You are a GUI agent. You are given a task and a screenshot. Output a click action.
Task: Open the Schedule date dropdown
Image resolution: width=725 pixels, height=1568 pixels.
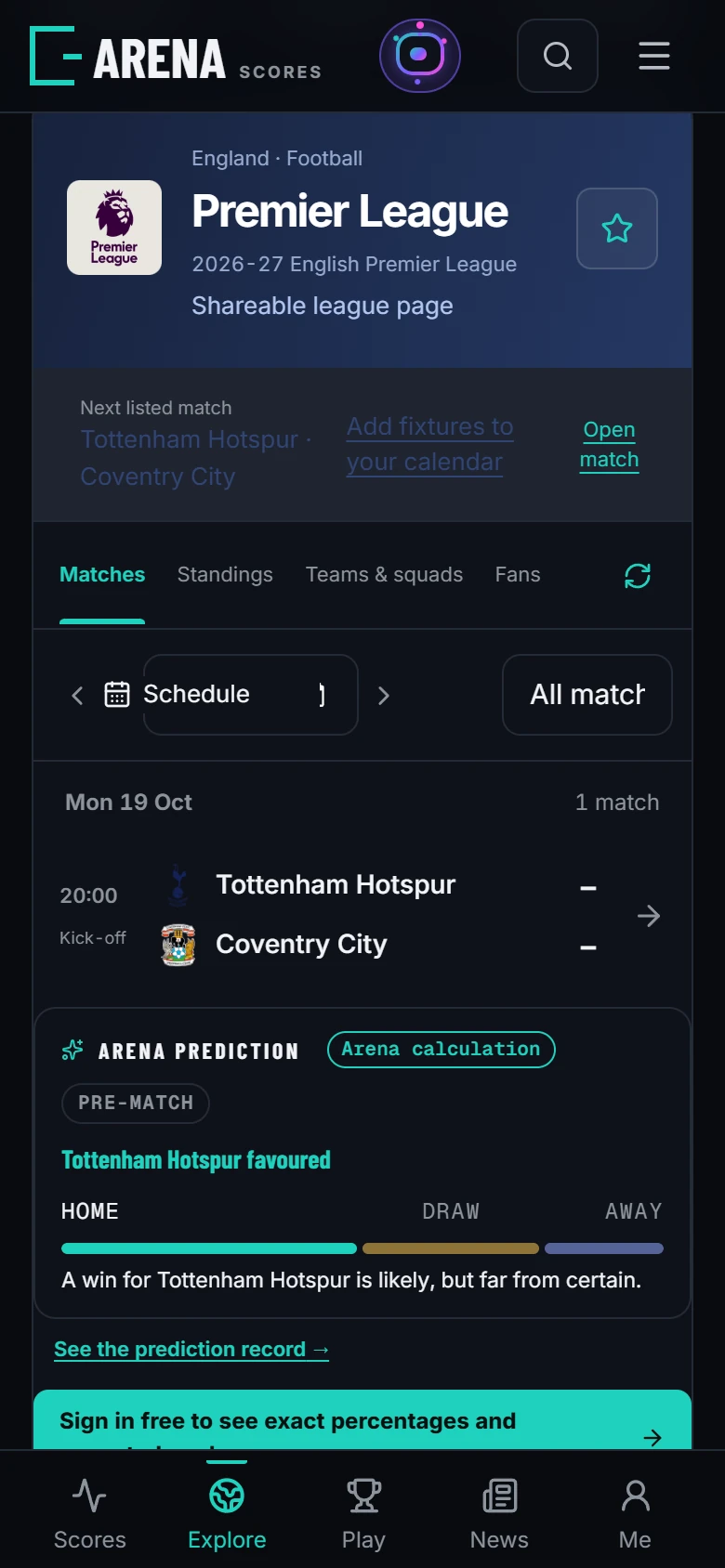tap(250, 695)
